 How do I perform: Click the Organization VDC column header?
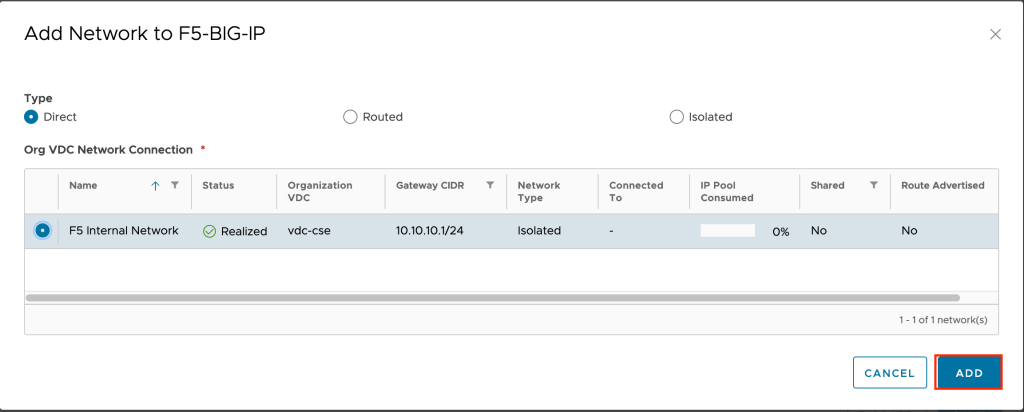coord(320,191)
